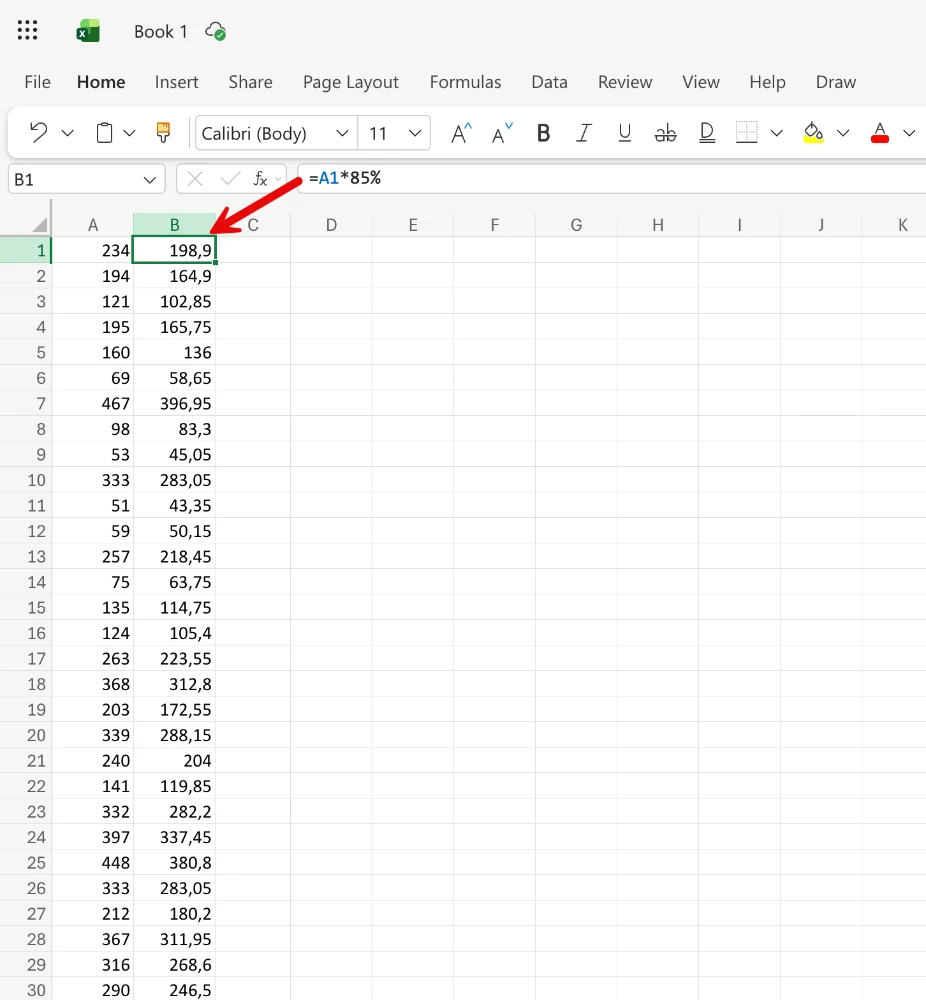Toggle underline formatting
Screen dimensions: 926x1000
[x=625, y=133]
